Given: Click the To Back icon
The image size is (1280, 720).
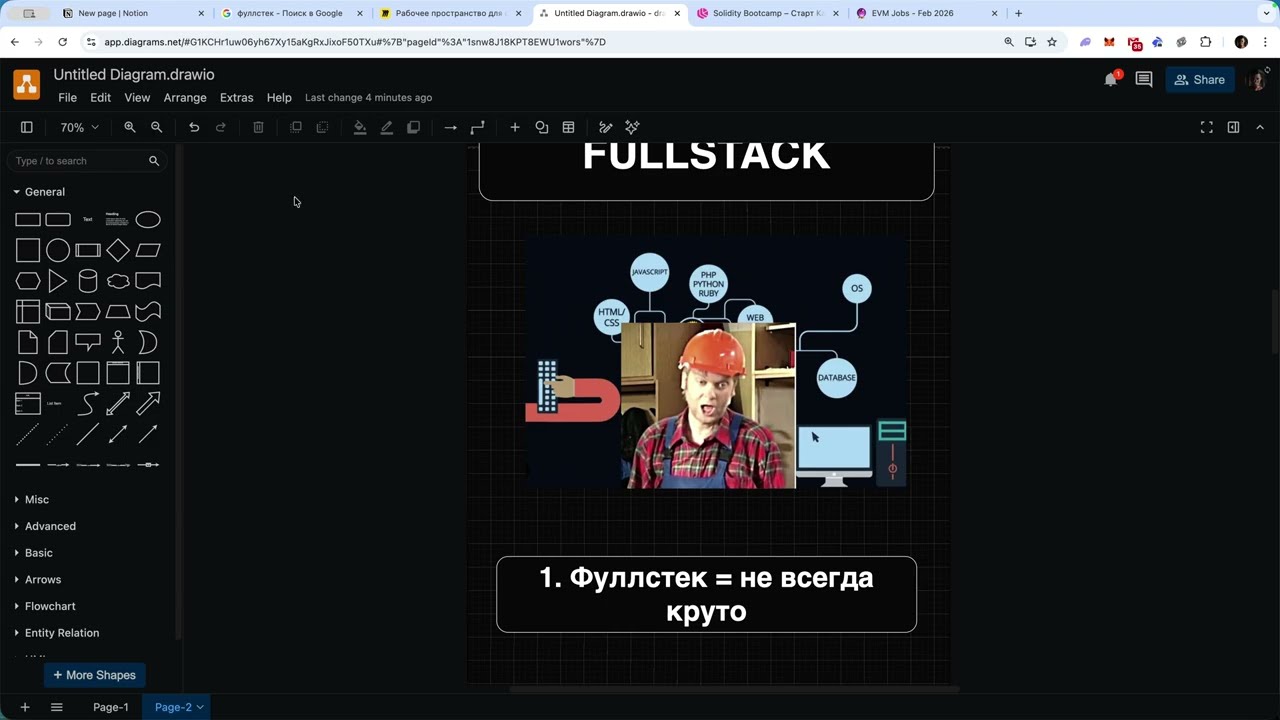Looking at the screenshot, I should point(322,127).
